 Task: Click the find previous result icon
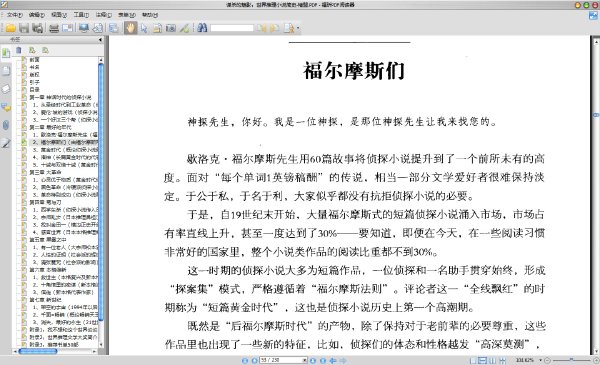261,28
